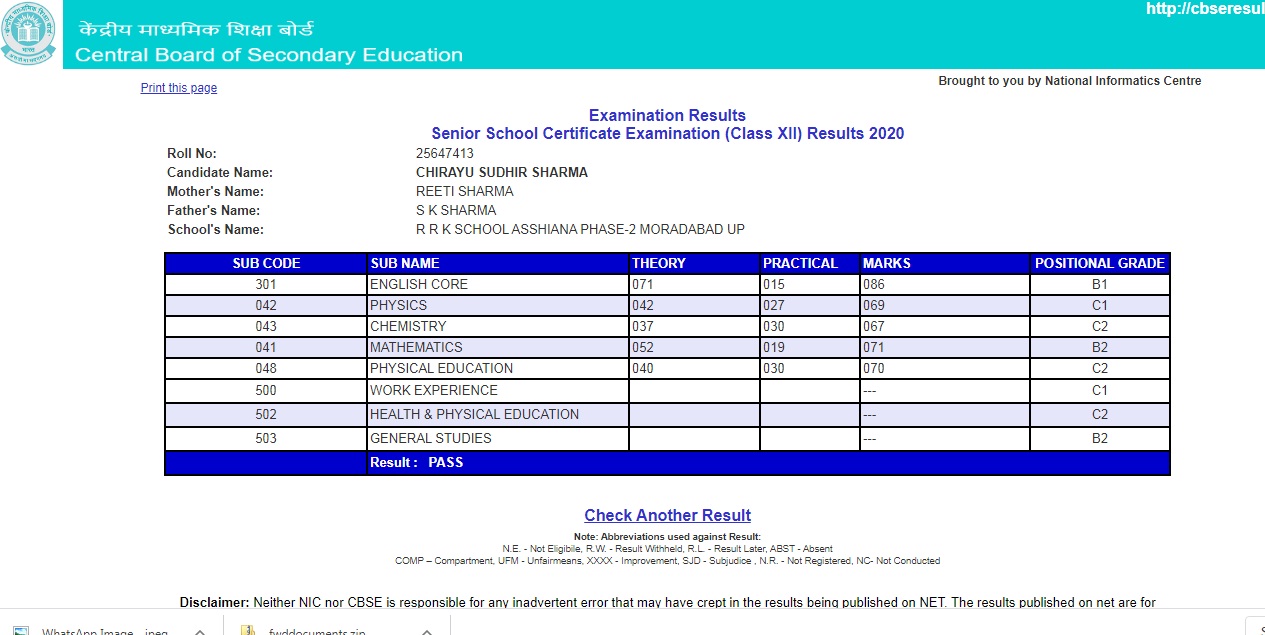Viewport: 1265px width, 635px height.
Task: Click the Senior School Certificate Examination 2020 heading
Action: 668,133
